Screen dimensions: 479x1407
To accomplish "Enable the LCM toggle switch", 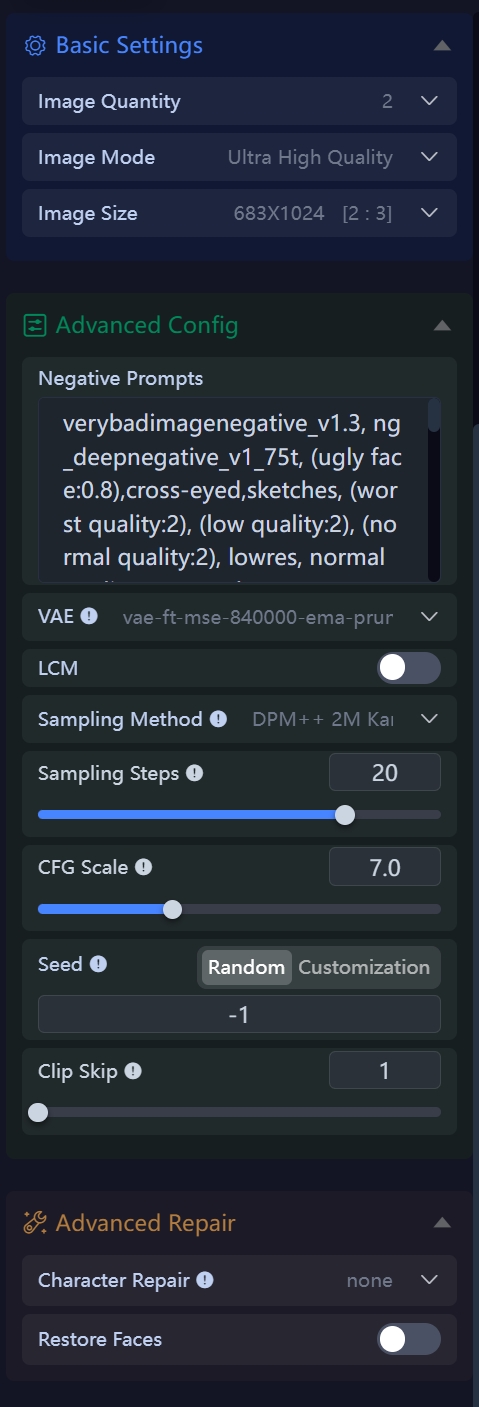I will tap(409, 668).
